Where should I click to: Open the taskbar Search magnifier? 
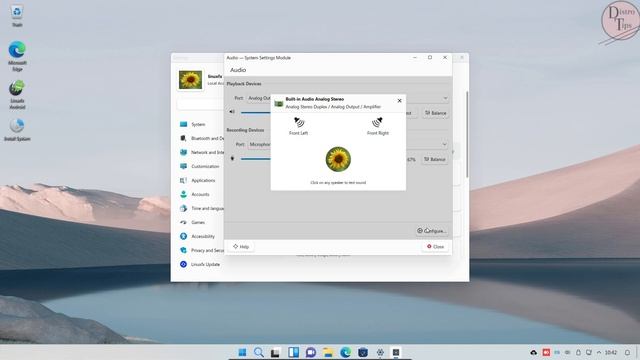(259, 352)
